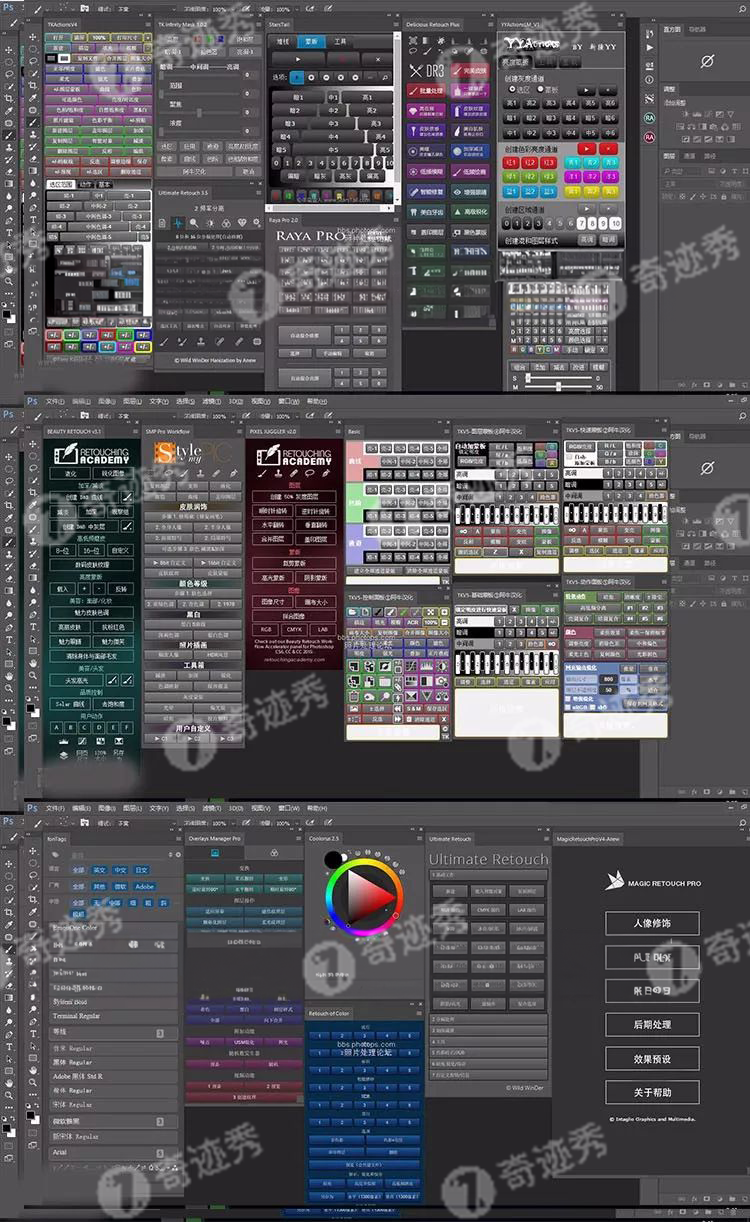This screenshot has height=1222, width=750.
Task: Click the Ps app icon in the Coolorus window
Action: [32, 808]
